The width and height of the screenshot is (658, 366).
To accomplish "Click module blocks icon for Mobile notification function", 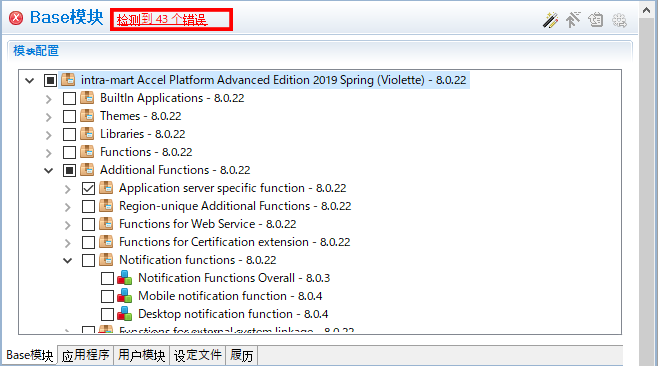I will [125, 296].
